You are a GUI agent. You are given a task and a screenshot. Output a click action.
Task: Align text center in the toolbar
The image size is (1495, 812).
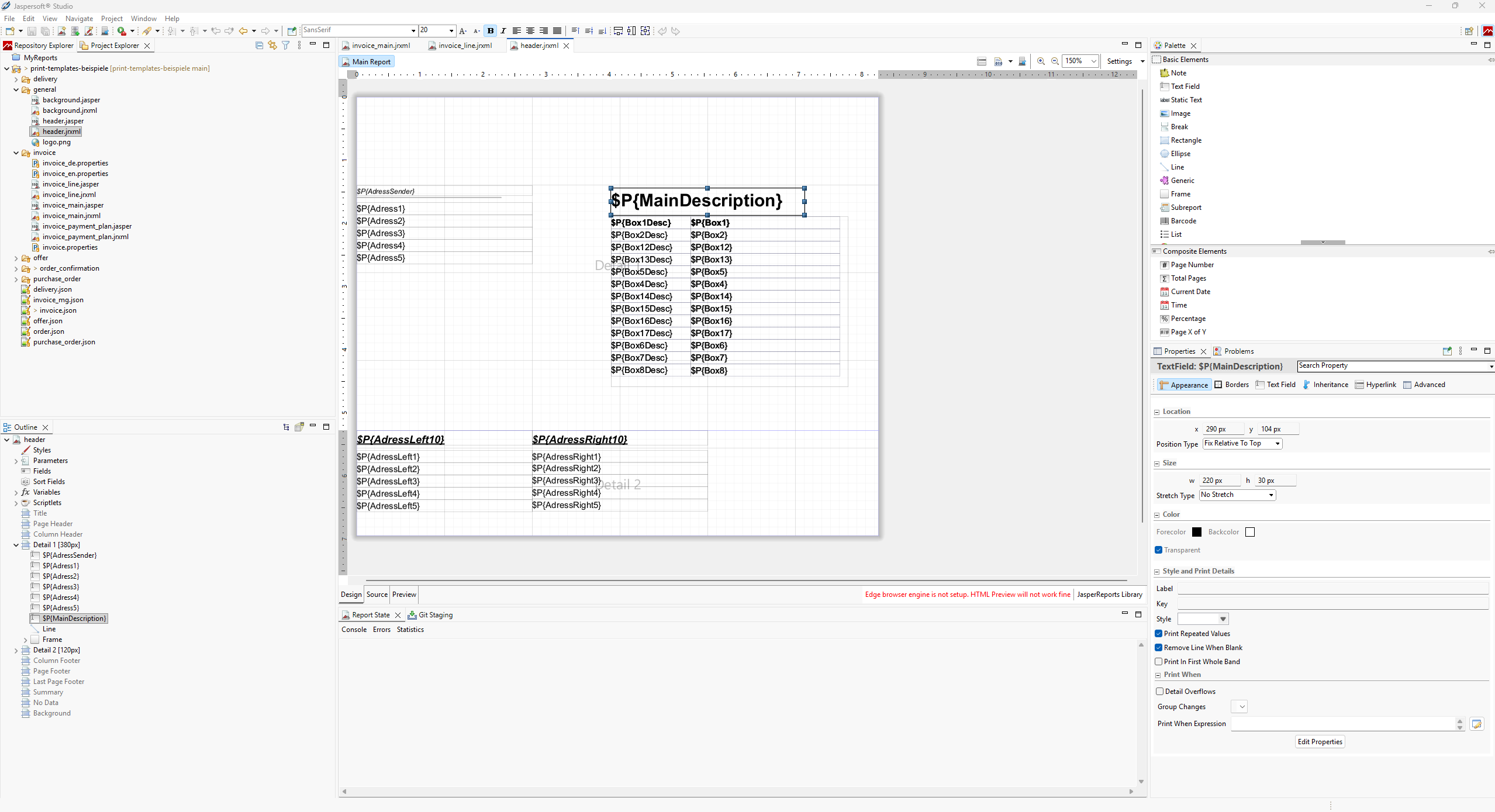530,31
